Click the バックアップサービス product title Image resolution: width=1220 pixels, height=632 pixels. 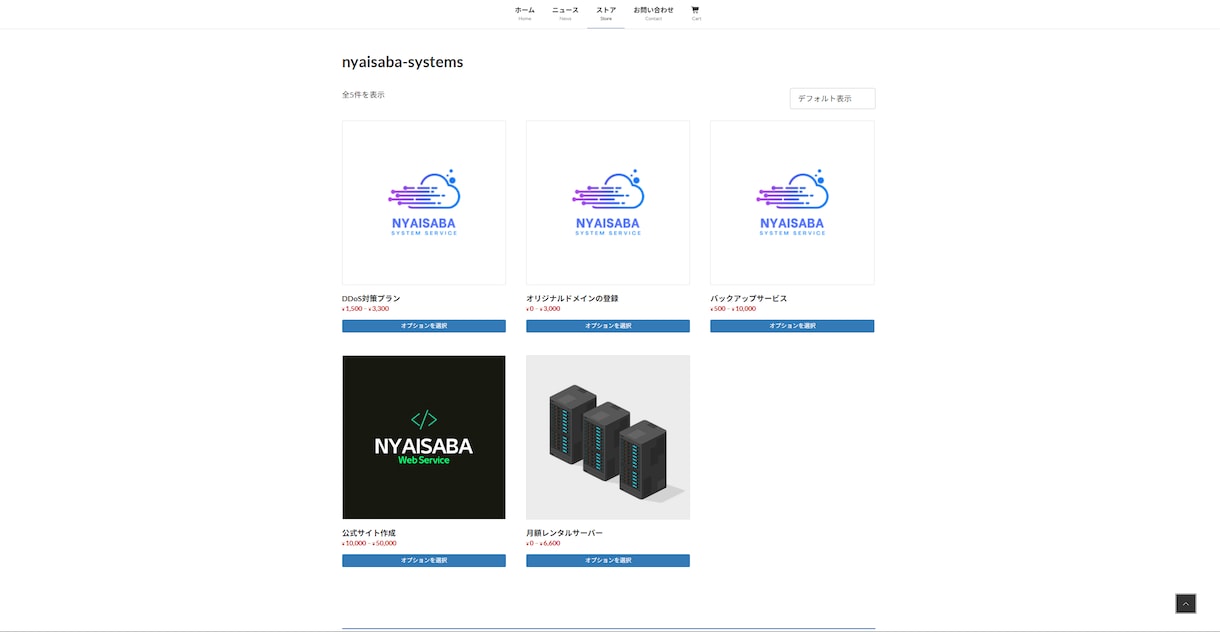point(749,298)
